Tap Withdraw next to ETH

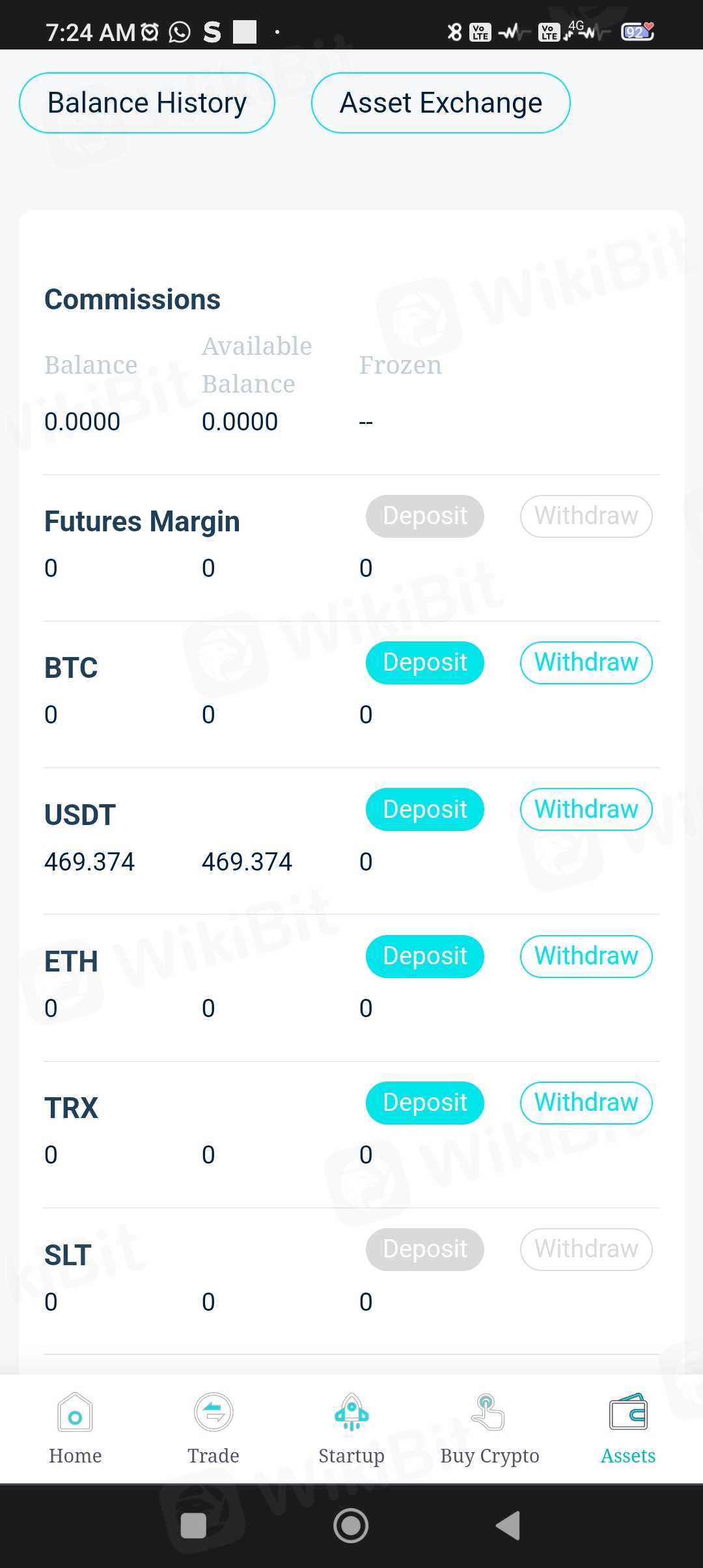586,957
